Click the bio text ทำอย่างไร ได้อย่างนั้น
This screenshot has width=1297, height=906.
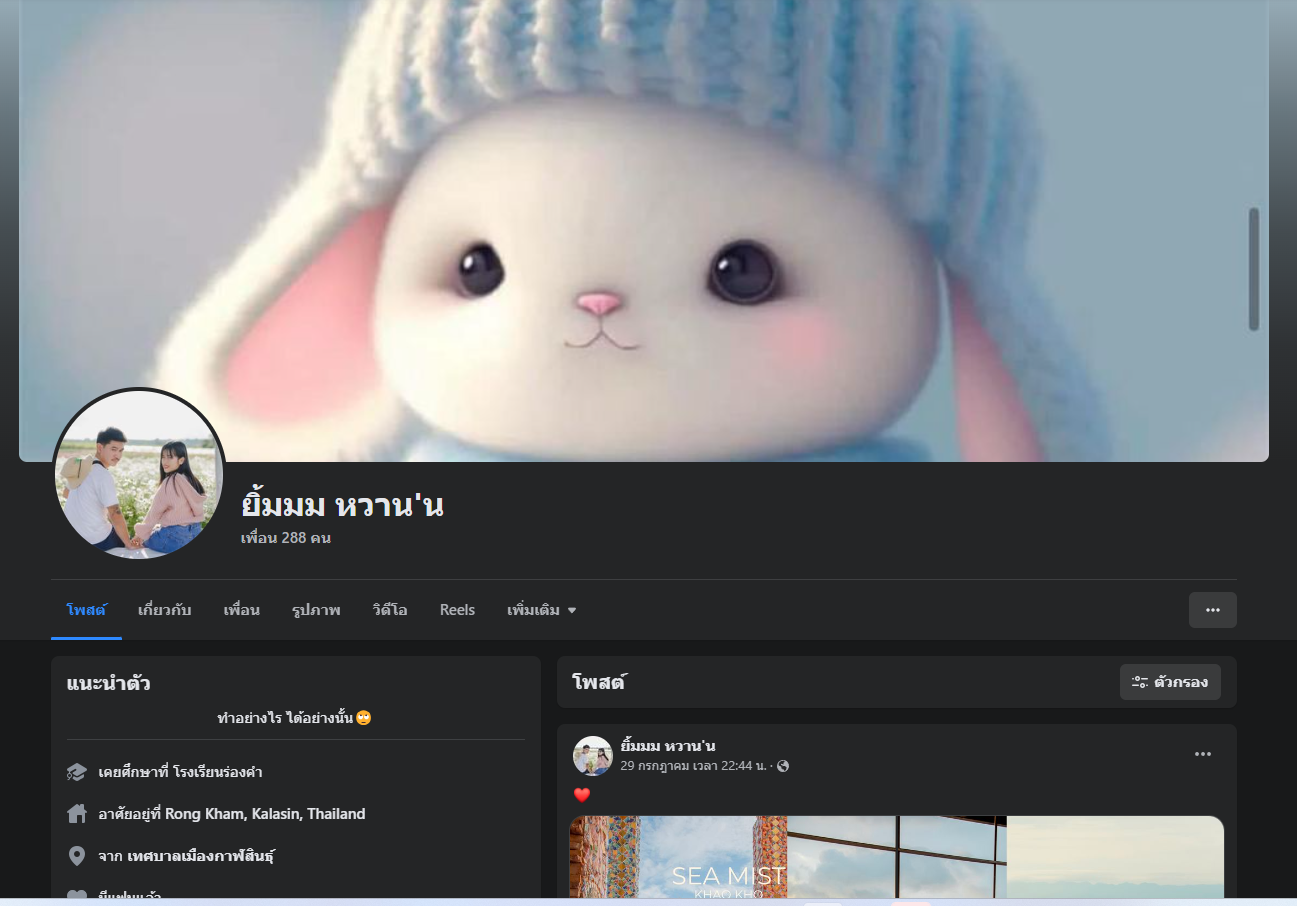pyautogui.click(x=285, y=718)
